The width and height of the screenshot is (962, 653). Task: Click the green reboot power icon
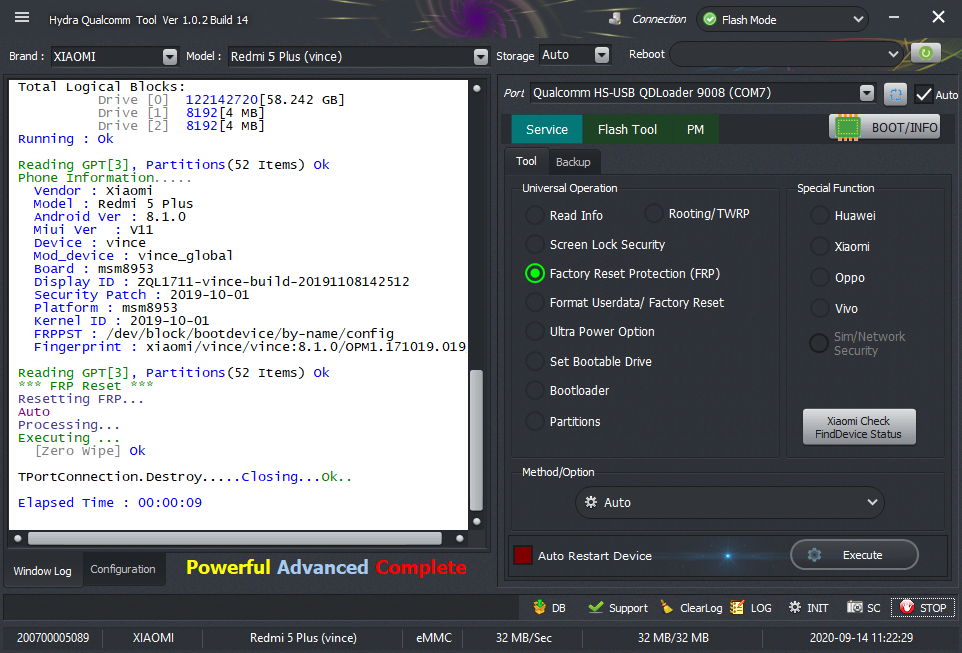click(x=925, y=53)
